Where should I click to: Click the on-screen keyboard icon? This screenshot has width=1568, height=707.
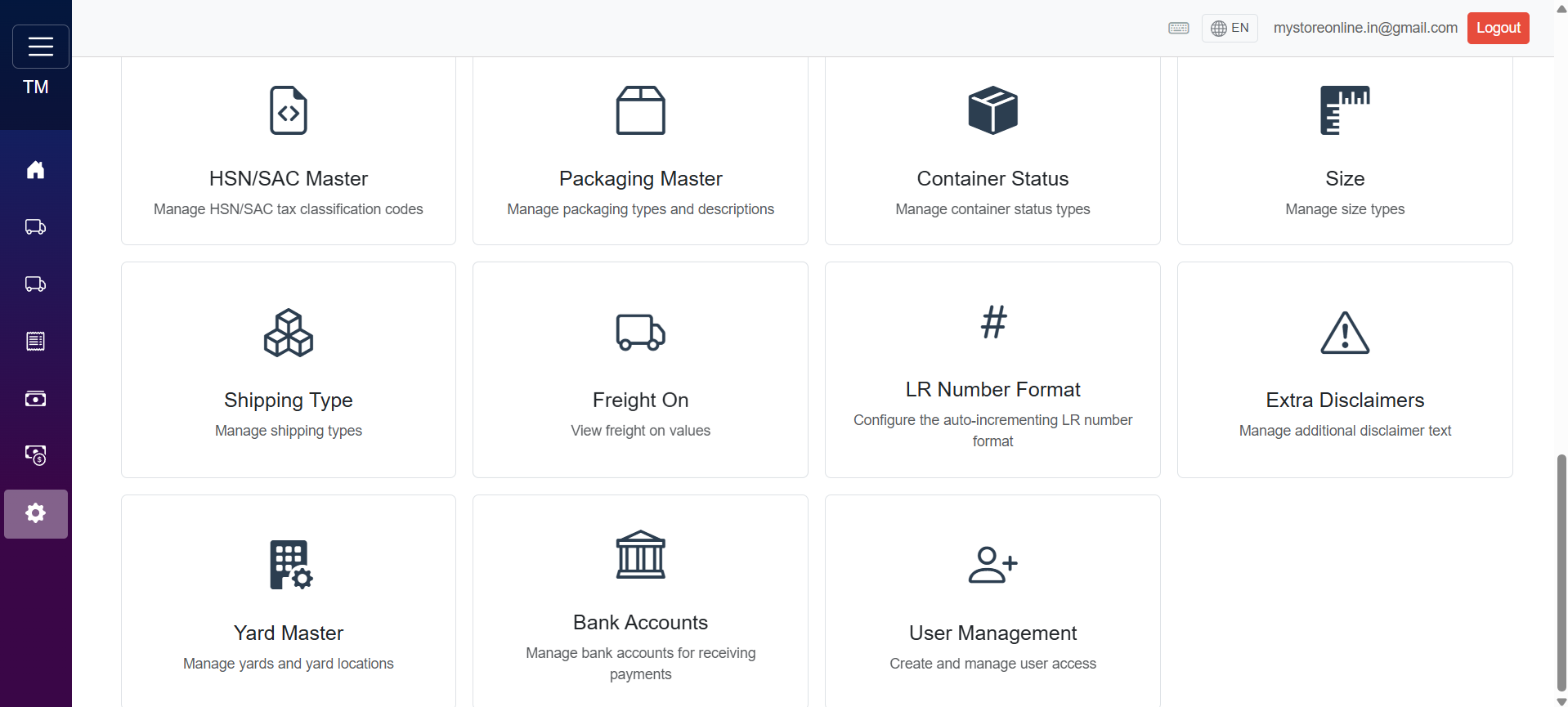click(x=1178, y=28)
